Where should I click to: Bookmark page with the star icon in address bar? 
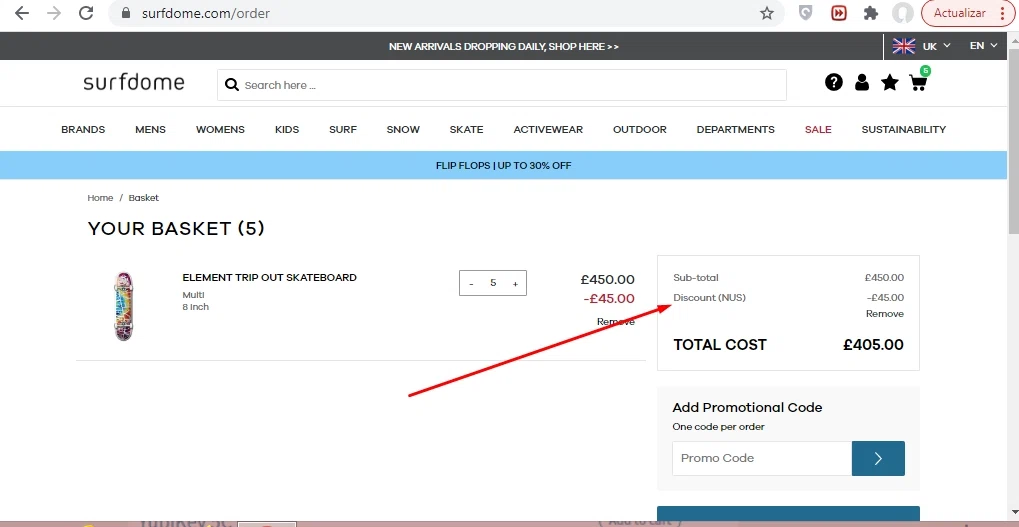point(767,13)
